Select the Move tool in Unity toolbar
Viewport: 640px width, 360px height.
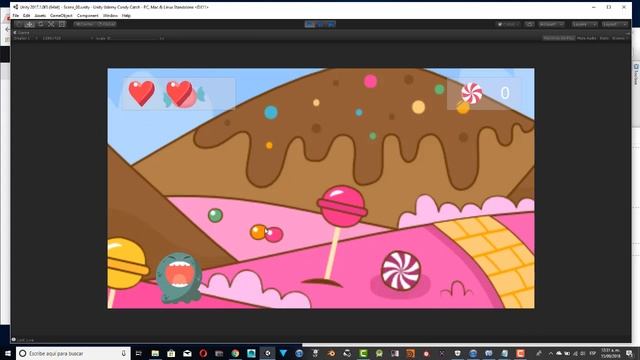pos(29,24)
